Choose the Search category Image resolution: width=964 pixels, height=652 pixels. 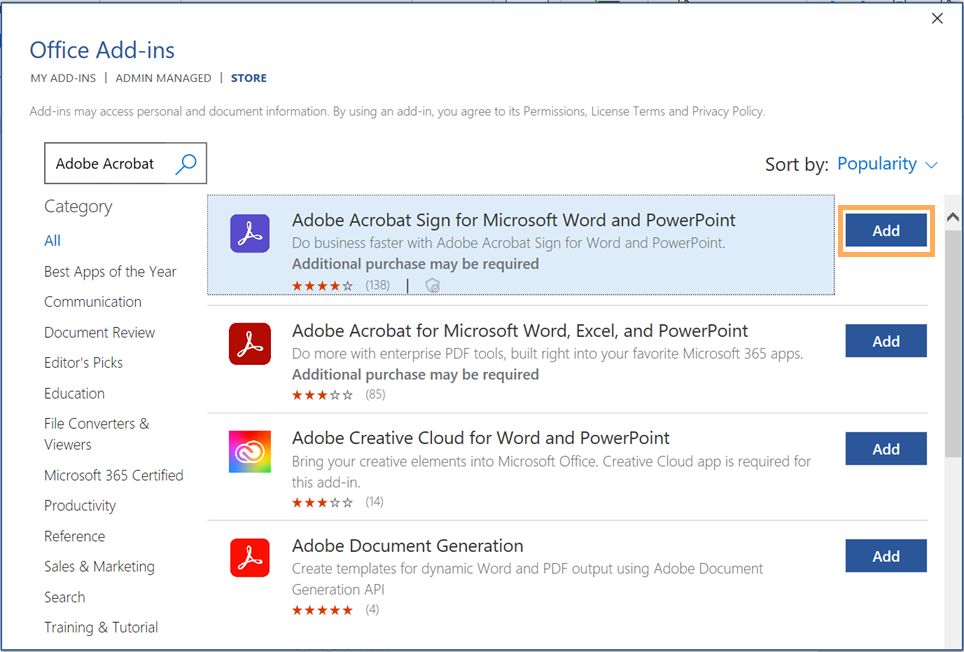pos(65,597)
